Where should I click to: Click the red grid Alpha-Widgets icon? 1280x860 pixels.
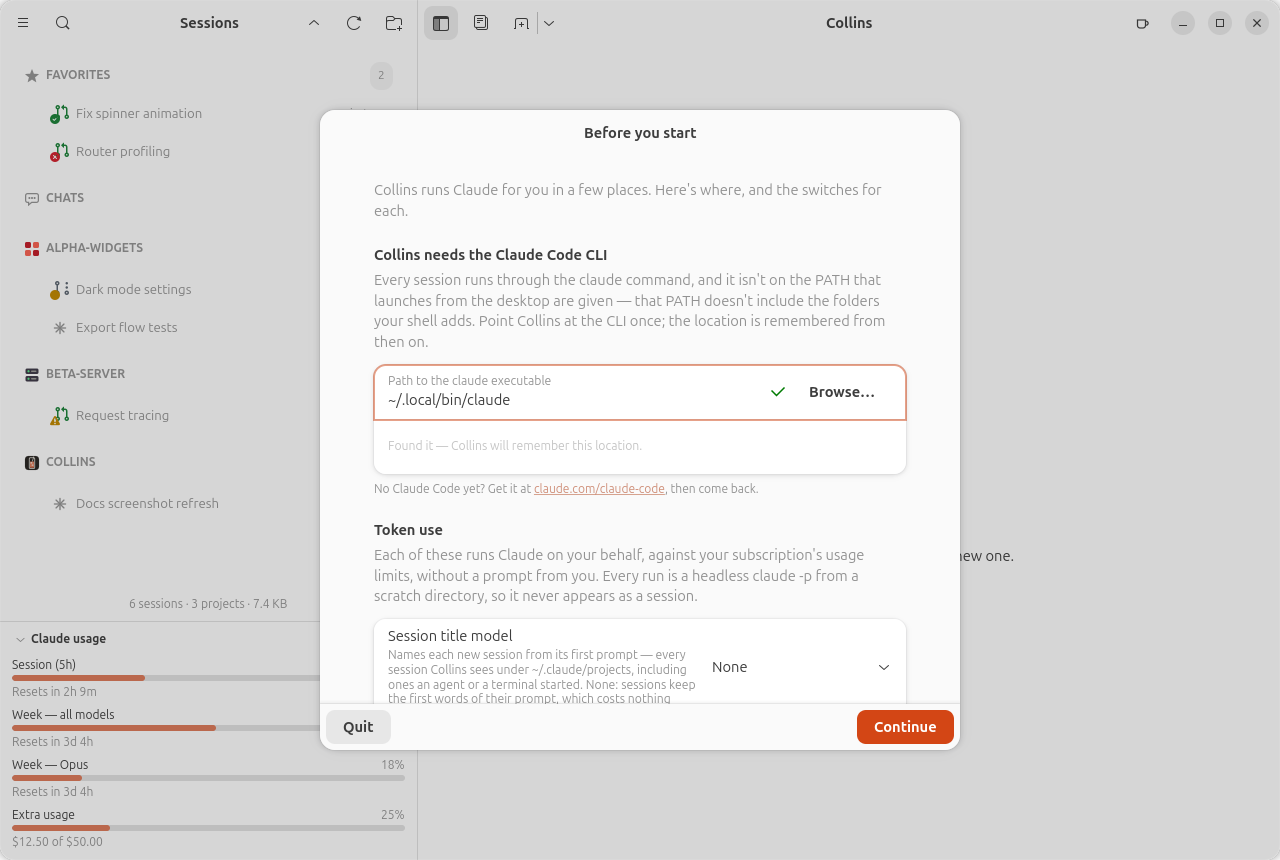pos(32,248)
